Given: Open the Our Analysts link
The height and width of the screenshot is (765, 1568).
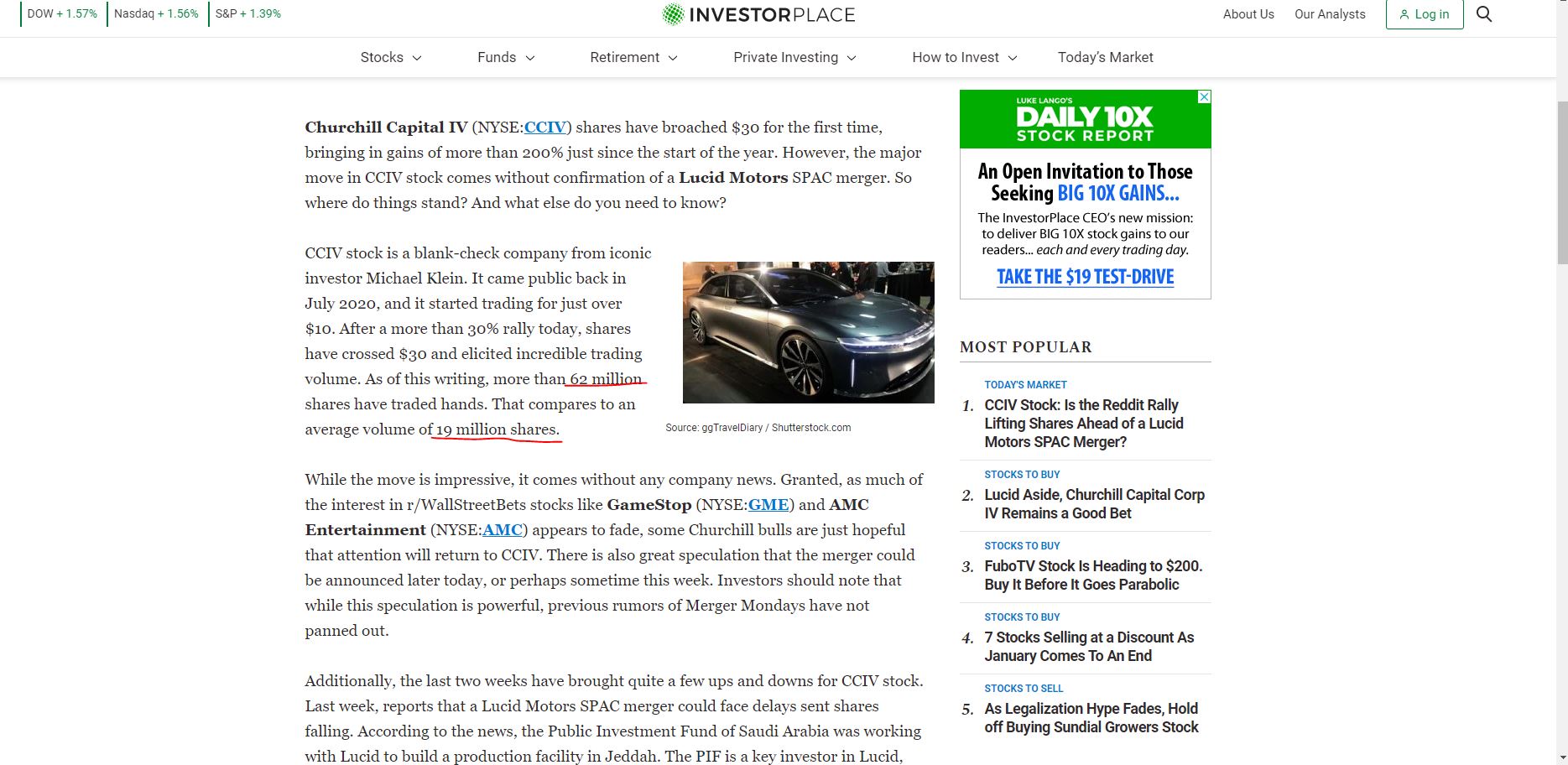Looking at the screenshot, I should point(1330,14).
